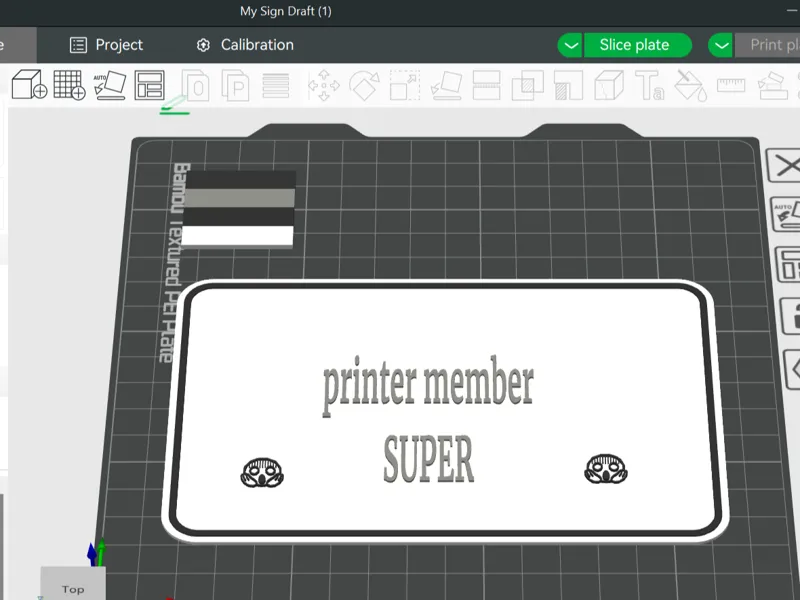Open the Mesh boolean tool

pos(528,85)
